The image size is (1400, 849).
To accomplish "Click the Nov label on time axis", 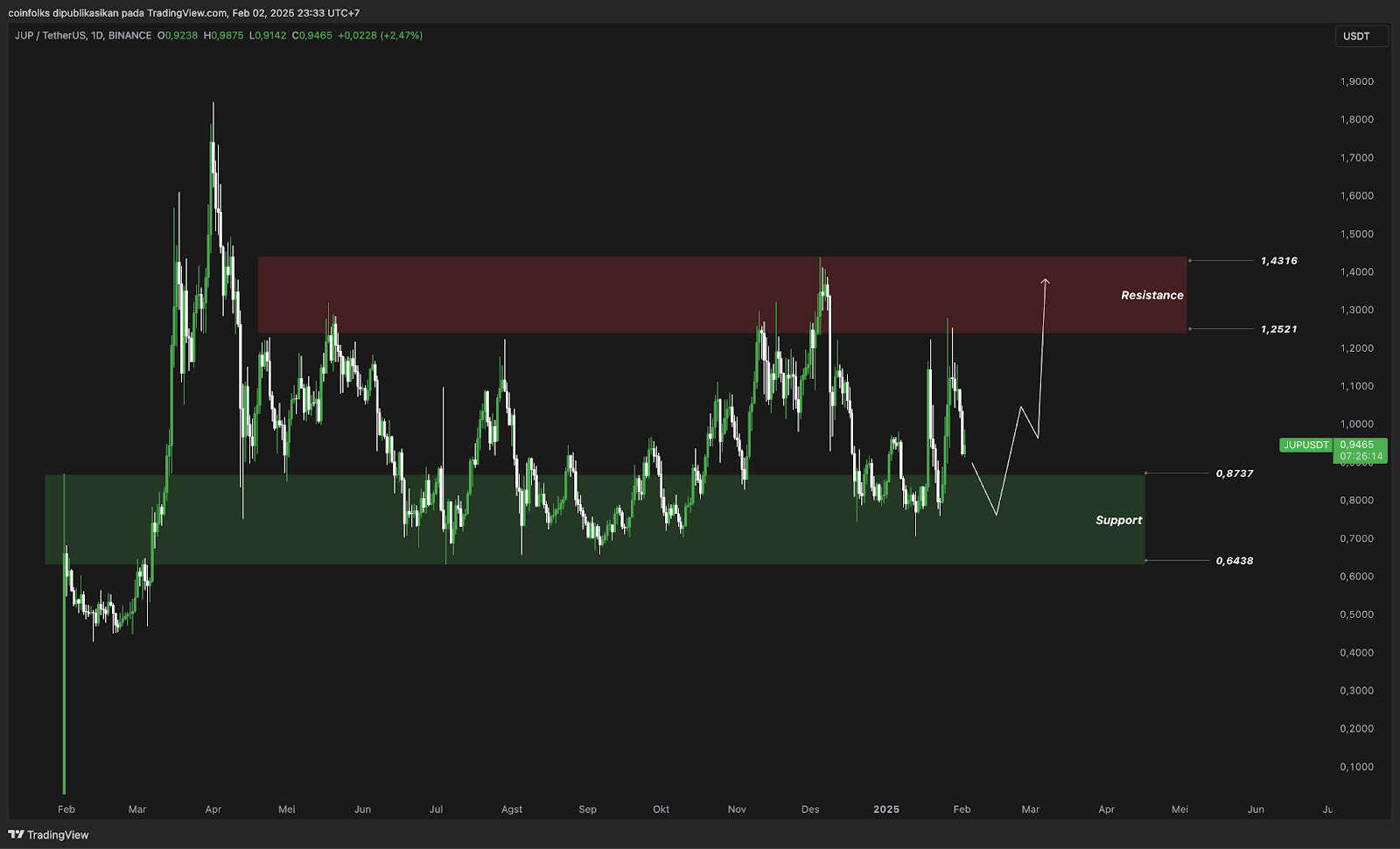I will pos(737,810).
